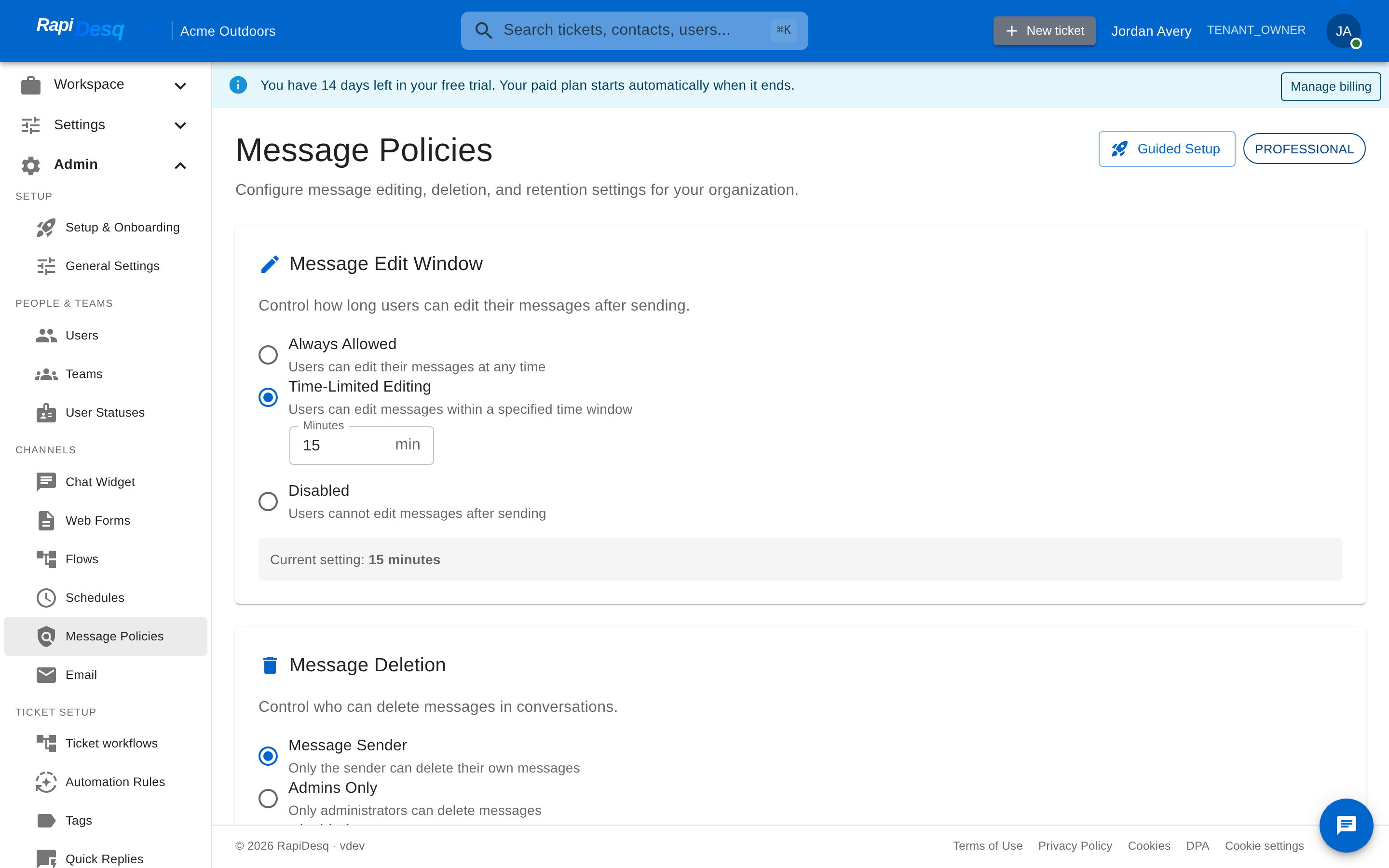The height and width of the screenshot is (868, 1389).
Task: Click the search magnifier icon
Action: click(x=484, y=30)
